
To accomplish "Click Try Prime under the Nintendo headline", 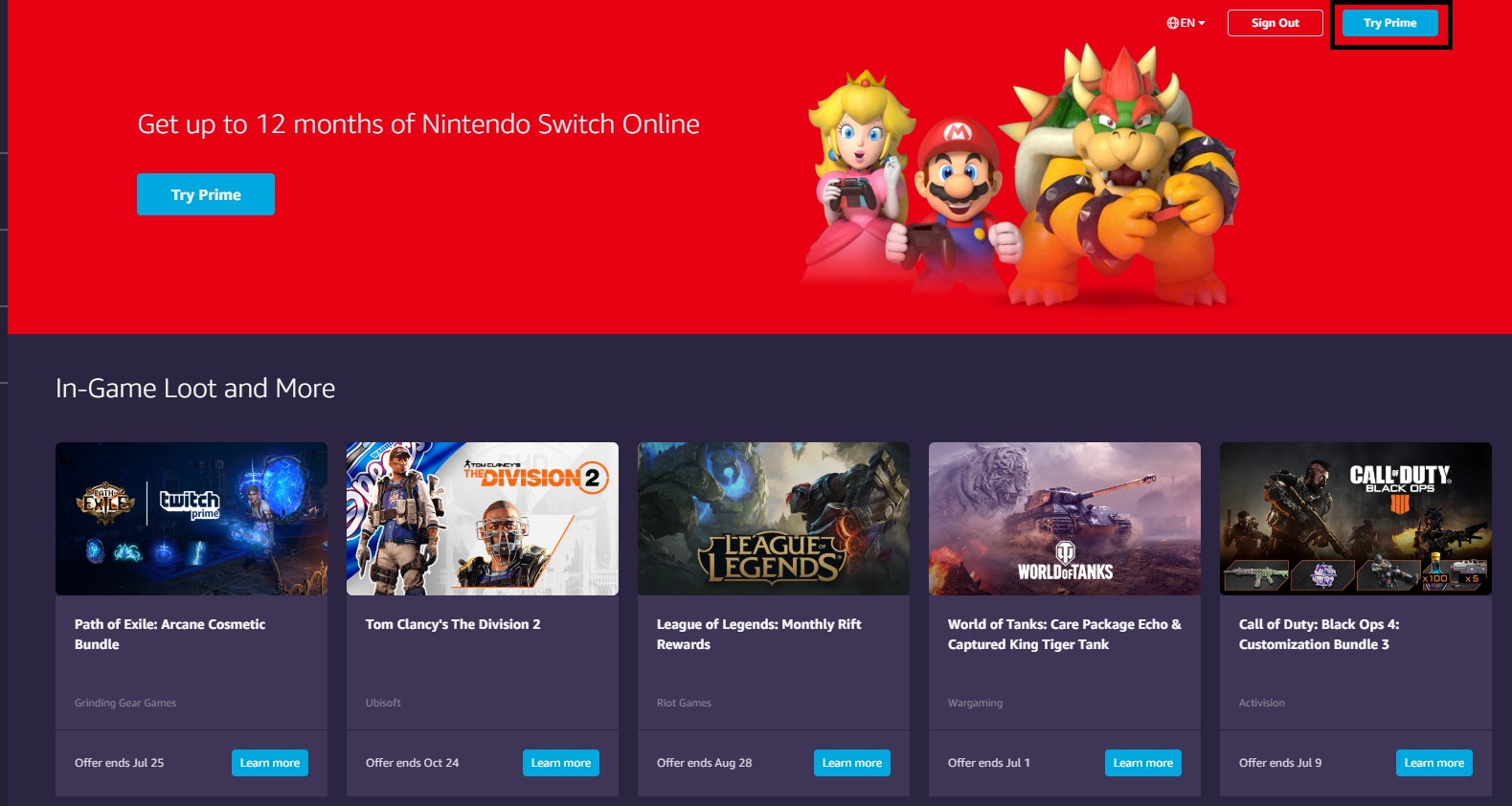I will [x=206, y=194].
